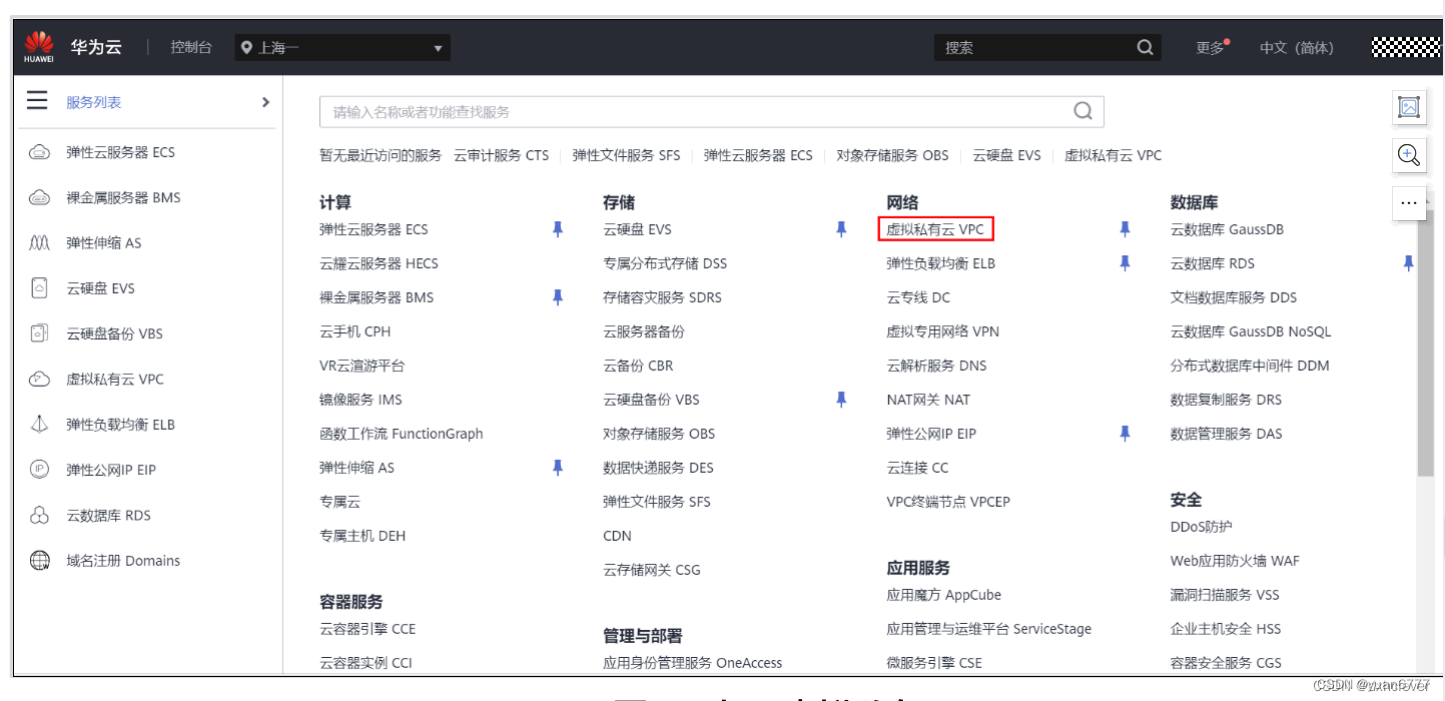Unpin 裸金属服务器 BMS in the 计算 list
The width and height of the screenshot is (1445, 701).
(x=558, y=297)
